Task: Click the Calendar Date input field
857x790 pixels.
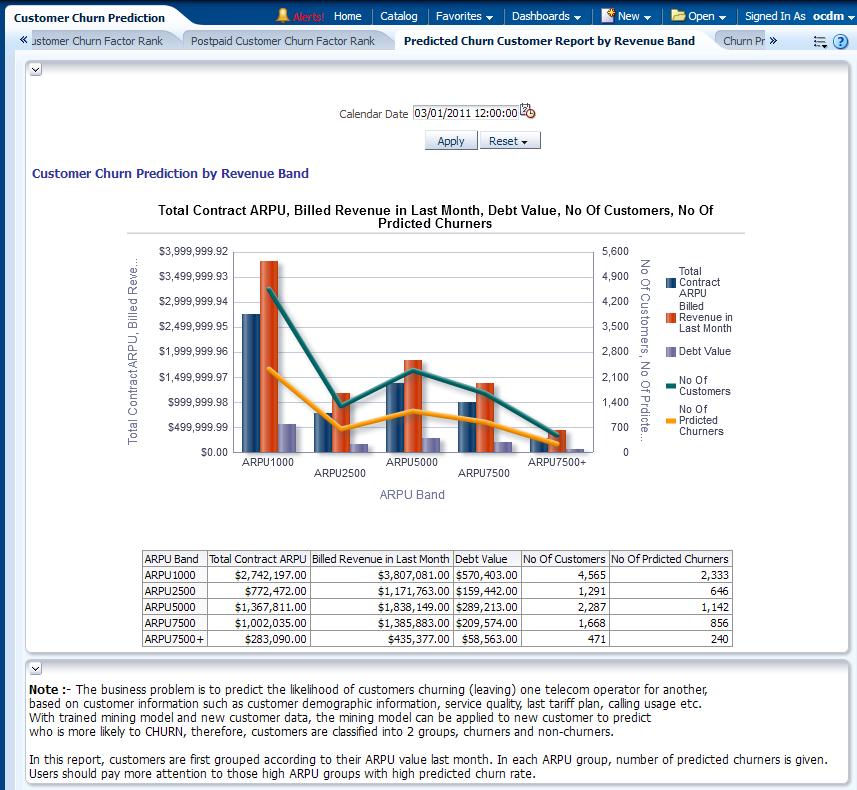Action: tap(465, 113)
